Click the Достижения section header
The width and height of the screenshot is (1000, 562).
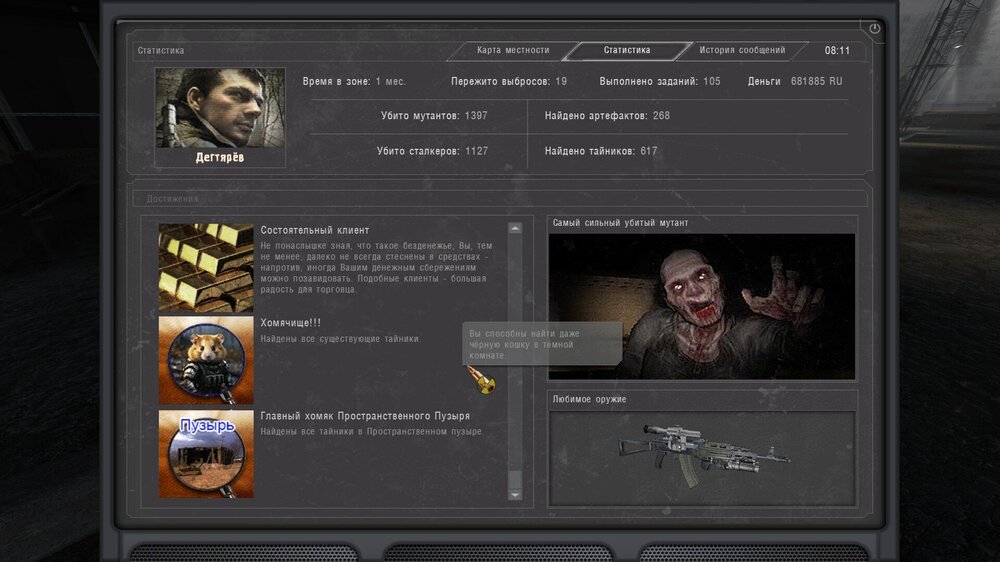172,199
